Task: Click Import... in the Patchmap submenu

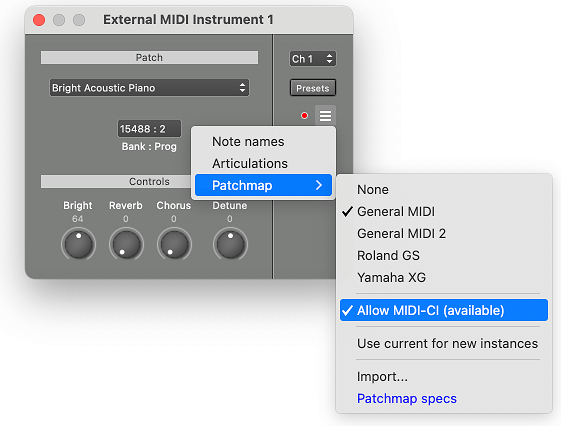Action: point(444,377)
